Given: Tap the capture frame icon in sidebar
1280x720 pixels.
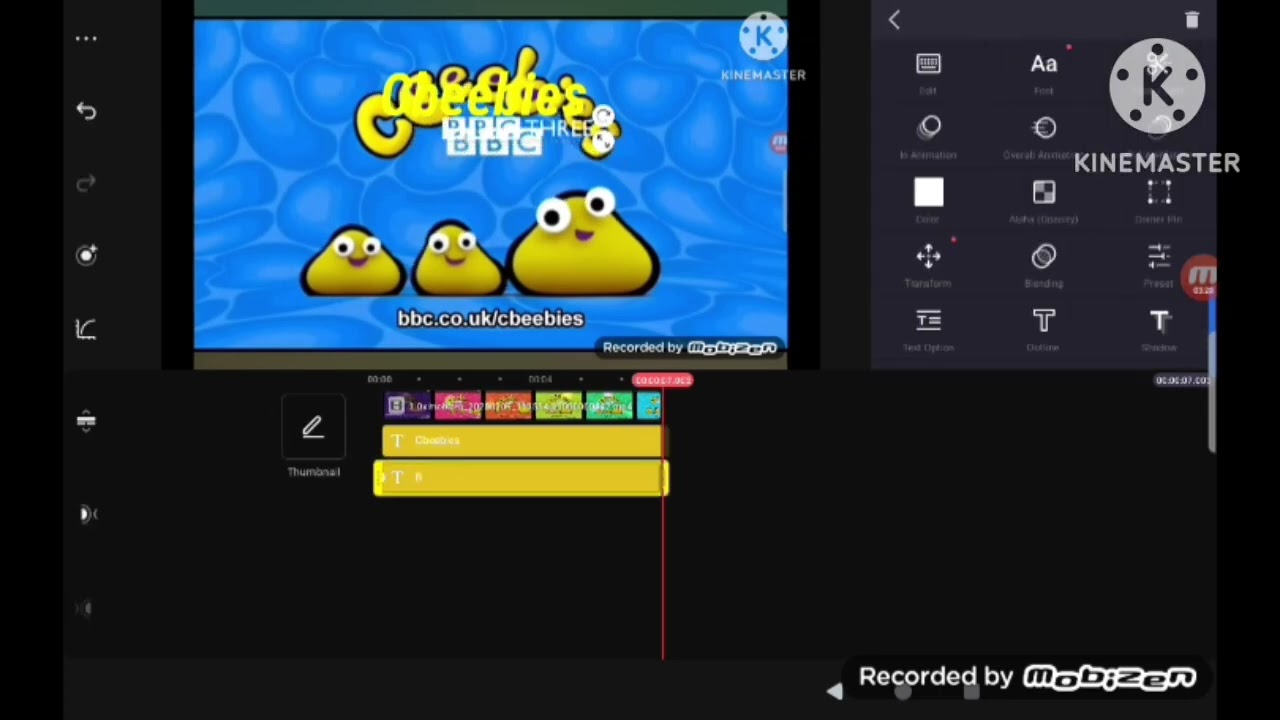Looking at the screenshot, I should (x=86, y=255).
